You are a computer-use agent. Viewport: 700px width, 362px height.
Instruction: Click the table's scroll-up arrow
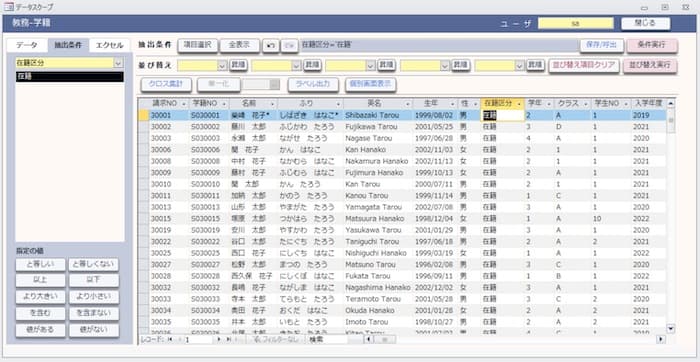pos(671,103)
